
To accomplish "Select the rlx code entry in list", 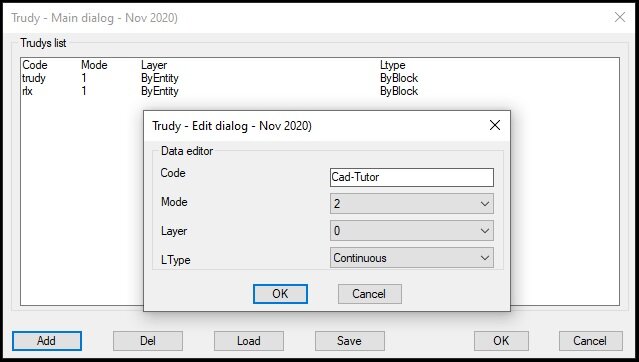I will [27, 91].
